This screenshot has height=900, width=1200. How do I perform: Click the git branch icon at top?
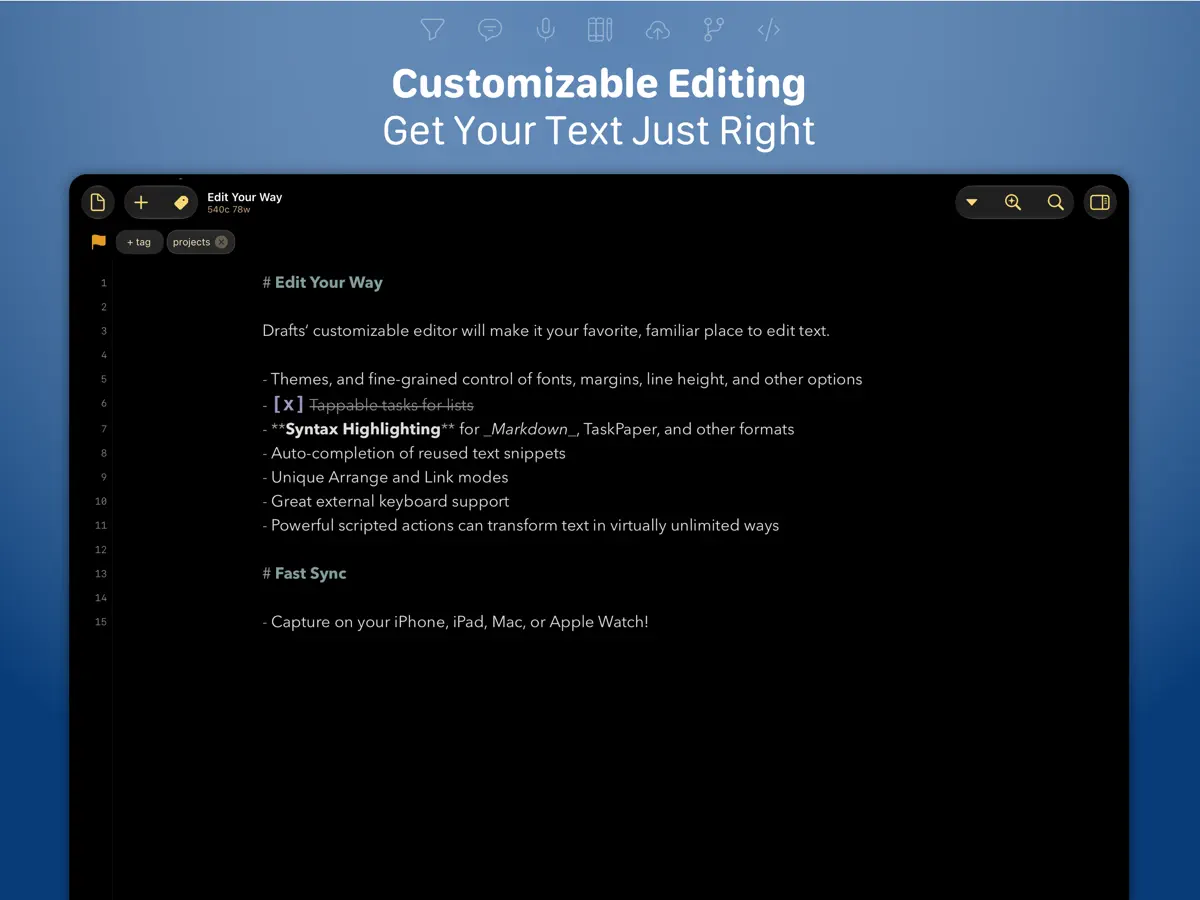pyautogui.click(x=713, y=30)
